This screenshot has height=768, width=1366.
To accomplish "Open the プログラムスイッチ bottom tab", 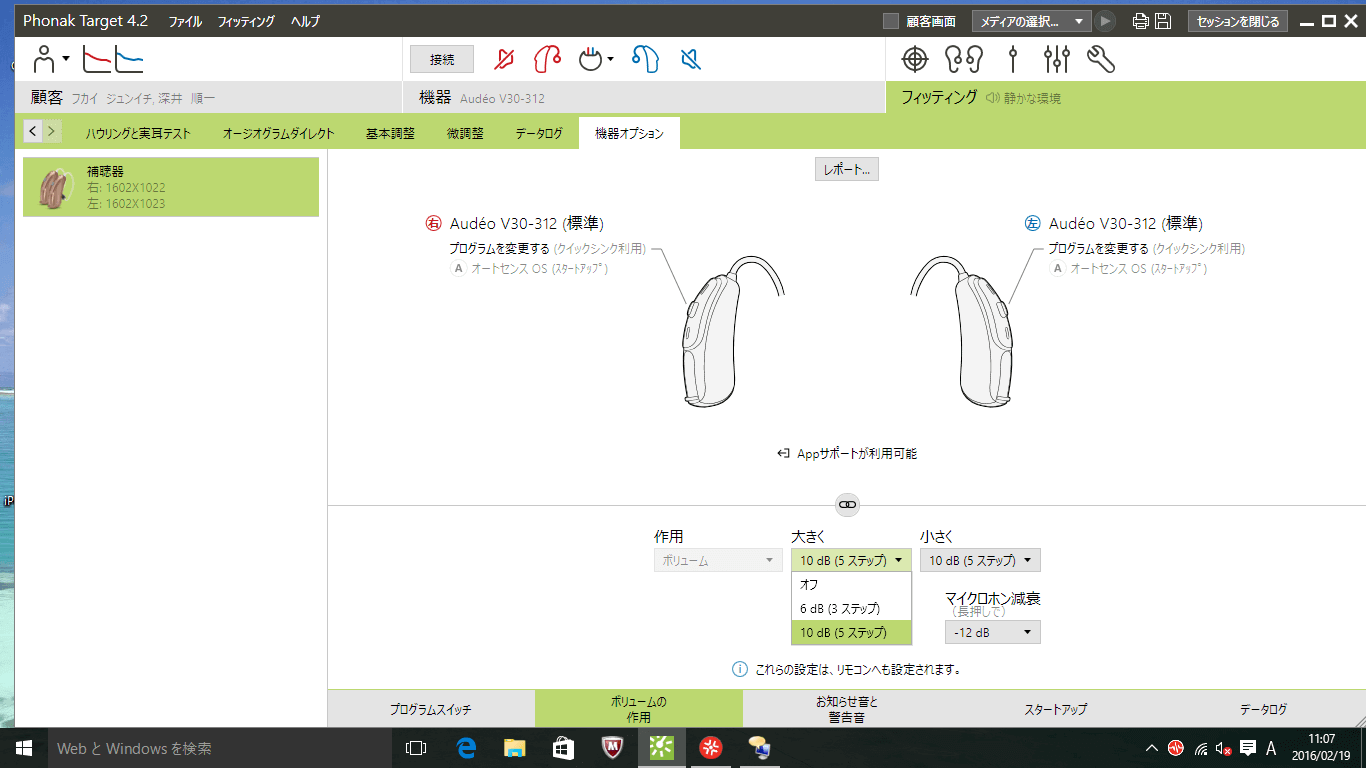I will pyautogui.click(x=431, y=709).
